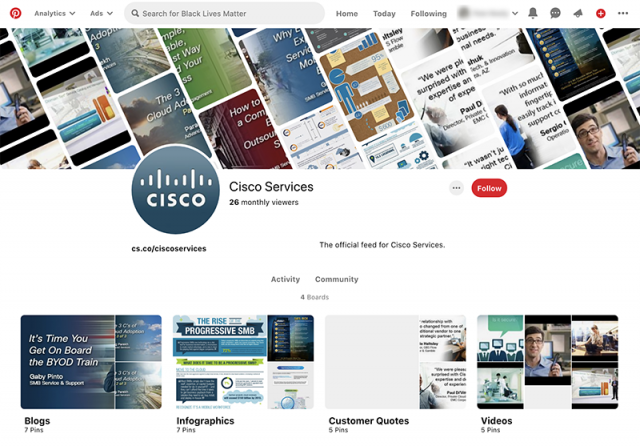
Task: Open the Following feed
Action: click(x=429, y=13)
